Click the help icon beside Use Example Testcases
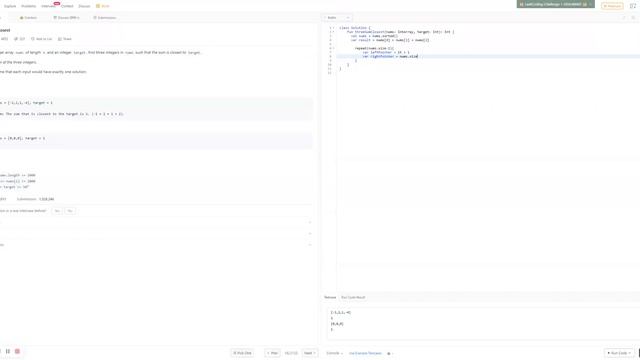 coord(389,353)
